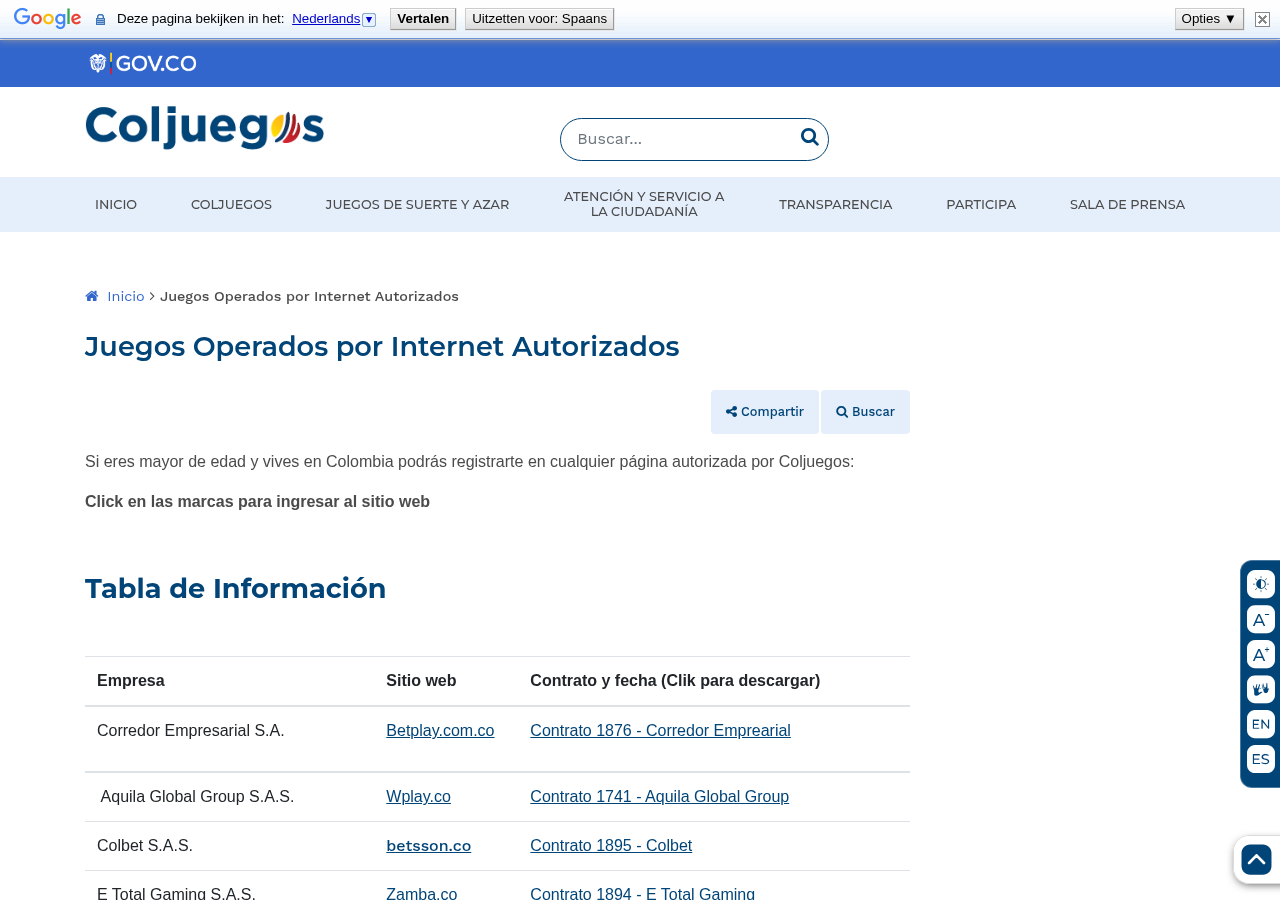Open the TRANSPARENCIA menu item

pos(835,204)
